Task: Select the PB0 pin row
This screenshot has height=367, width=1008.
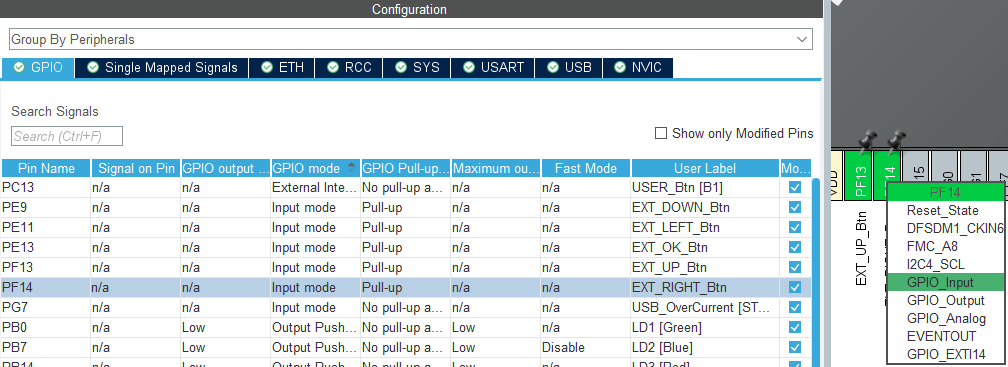Action: coord(406,327)
